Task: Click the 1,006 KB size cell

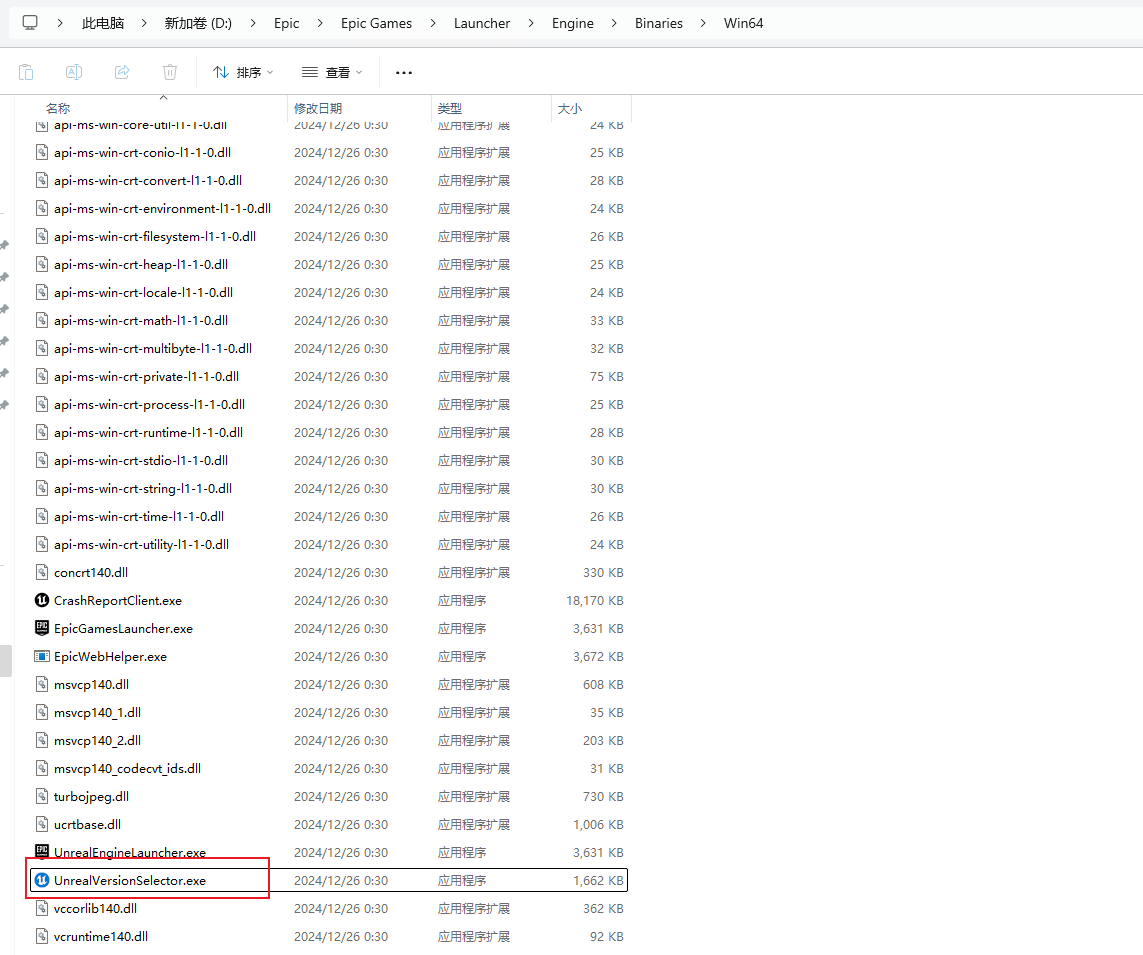Action: click(598, 825)
